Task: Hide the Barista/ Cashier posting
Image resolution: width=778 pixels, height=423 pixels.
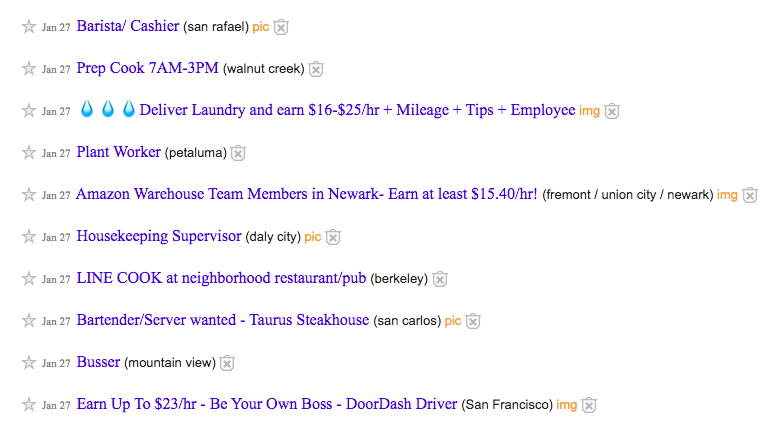Action: [281, 27]
